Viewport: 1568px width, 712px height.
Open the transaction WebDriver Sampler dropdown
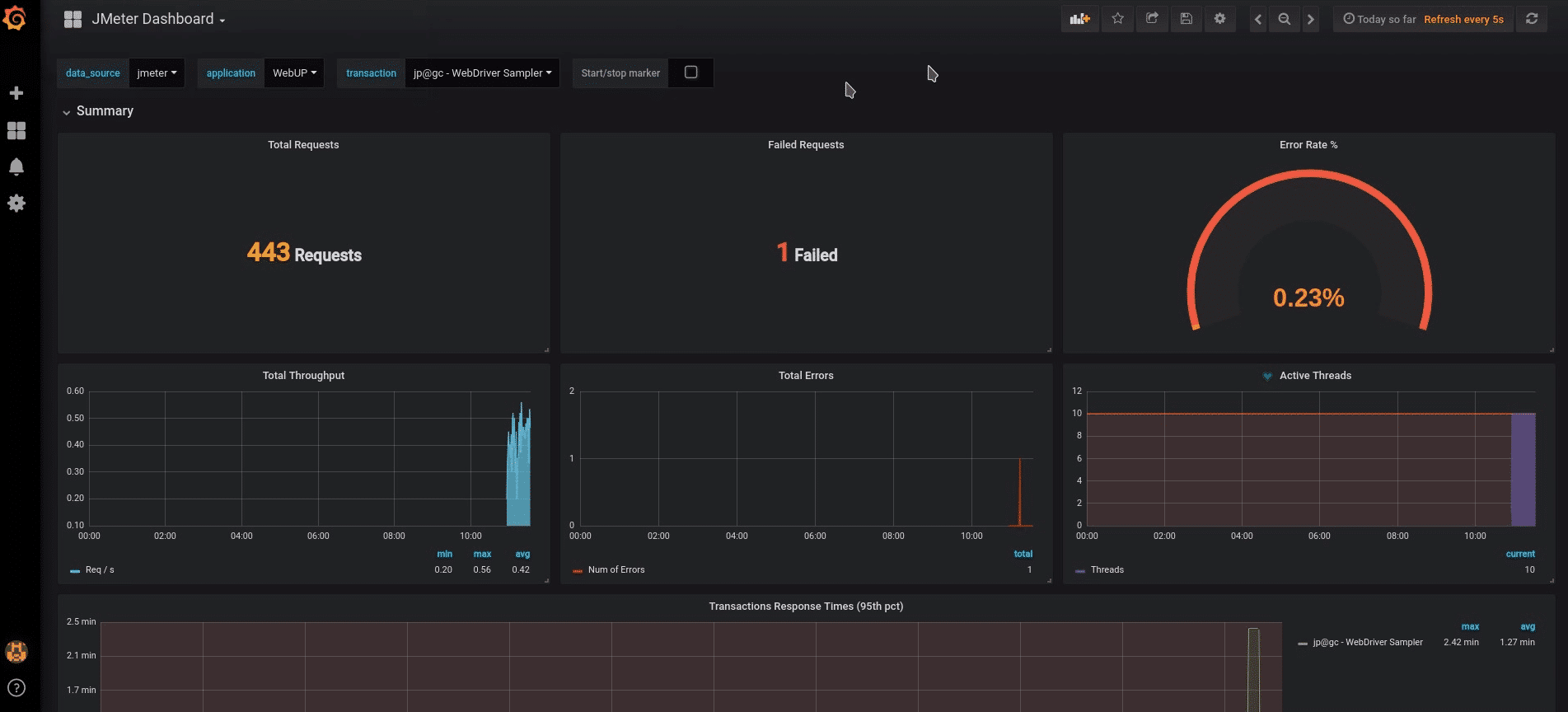(x=482, y=73)
